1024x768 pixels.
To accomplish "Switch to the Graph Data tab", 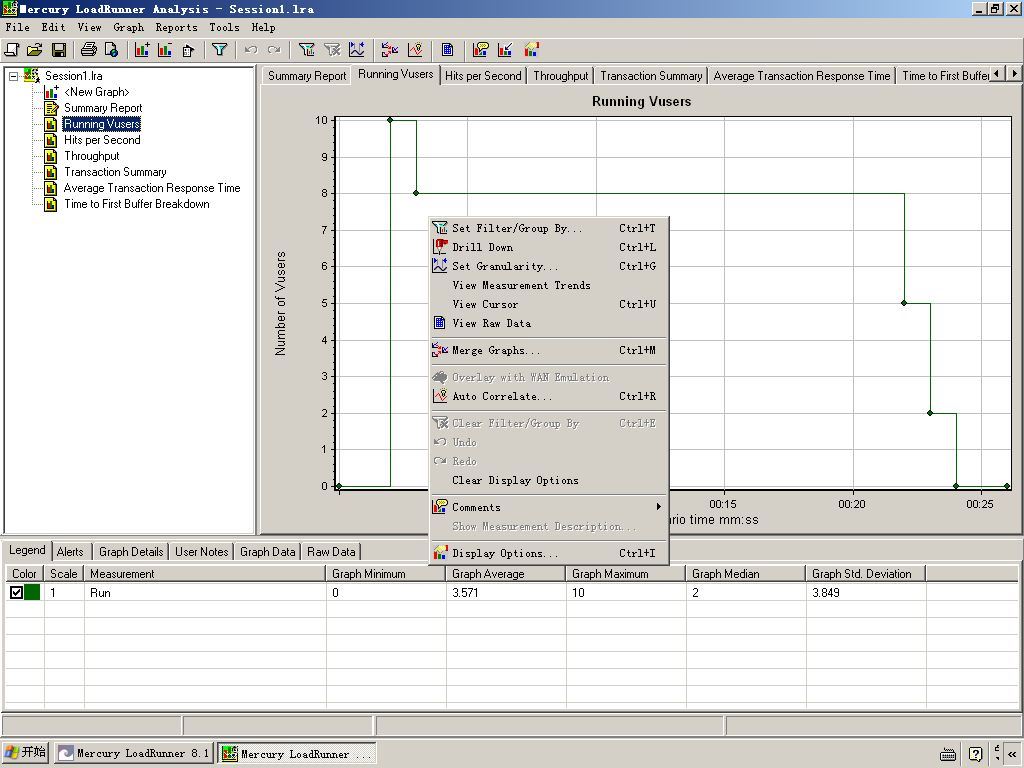I will coord(268,552).
